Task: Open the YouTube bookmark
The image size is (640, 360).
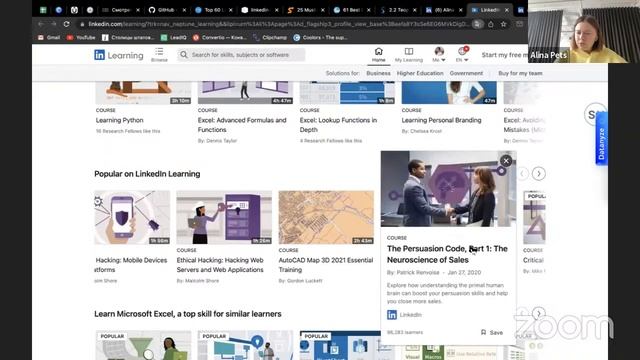Action: [81, 37]
